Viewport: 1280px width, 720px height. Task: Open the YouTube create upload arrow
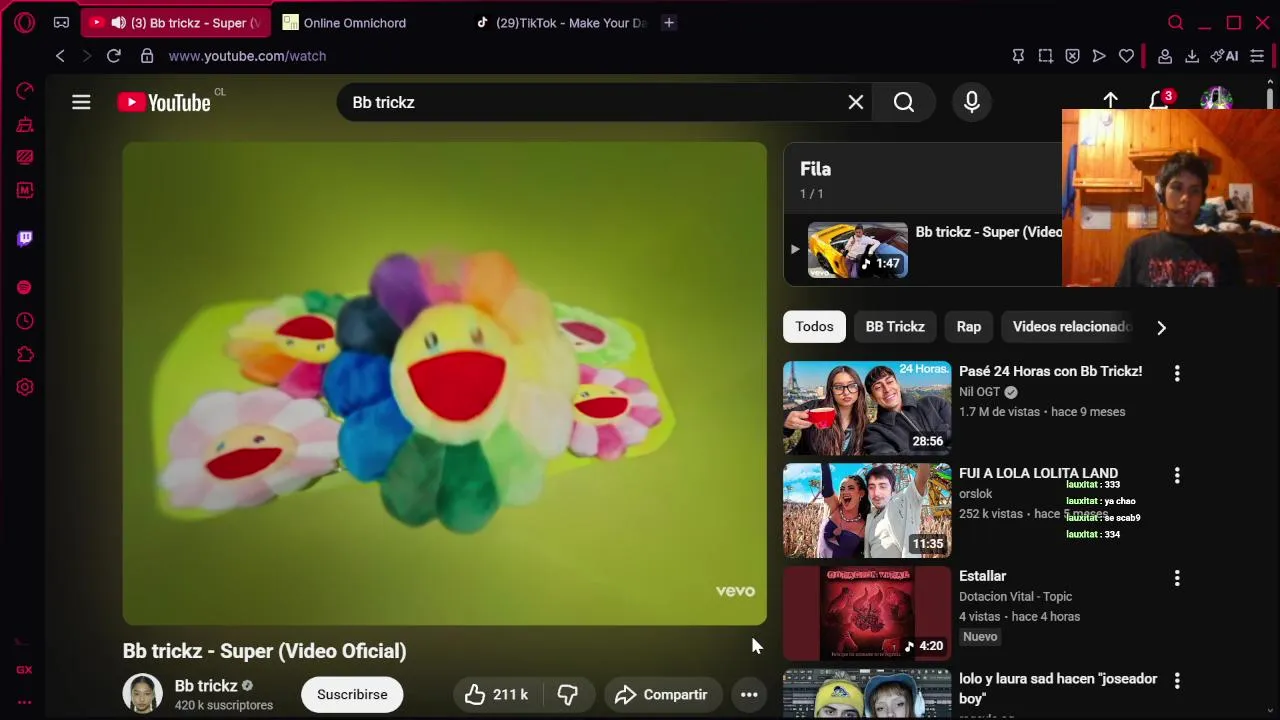point(1111,100)
